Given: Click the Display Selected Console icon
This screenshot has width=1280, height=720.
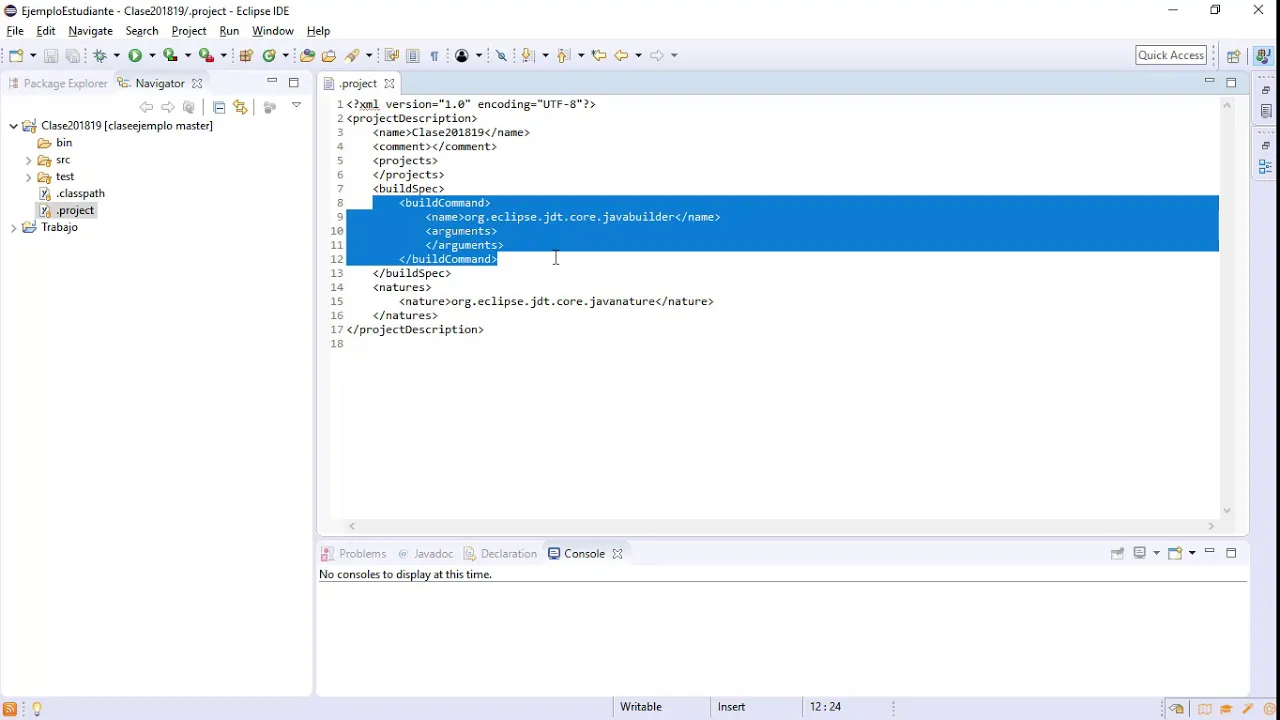Looking at the screenshot, I should [1139, 553].
